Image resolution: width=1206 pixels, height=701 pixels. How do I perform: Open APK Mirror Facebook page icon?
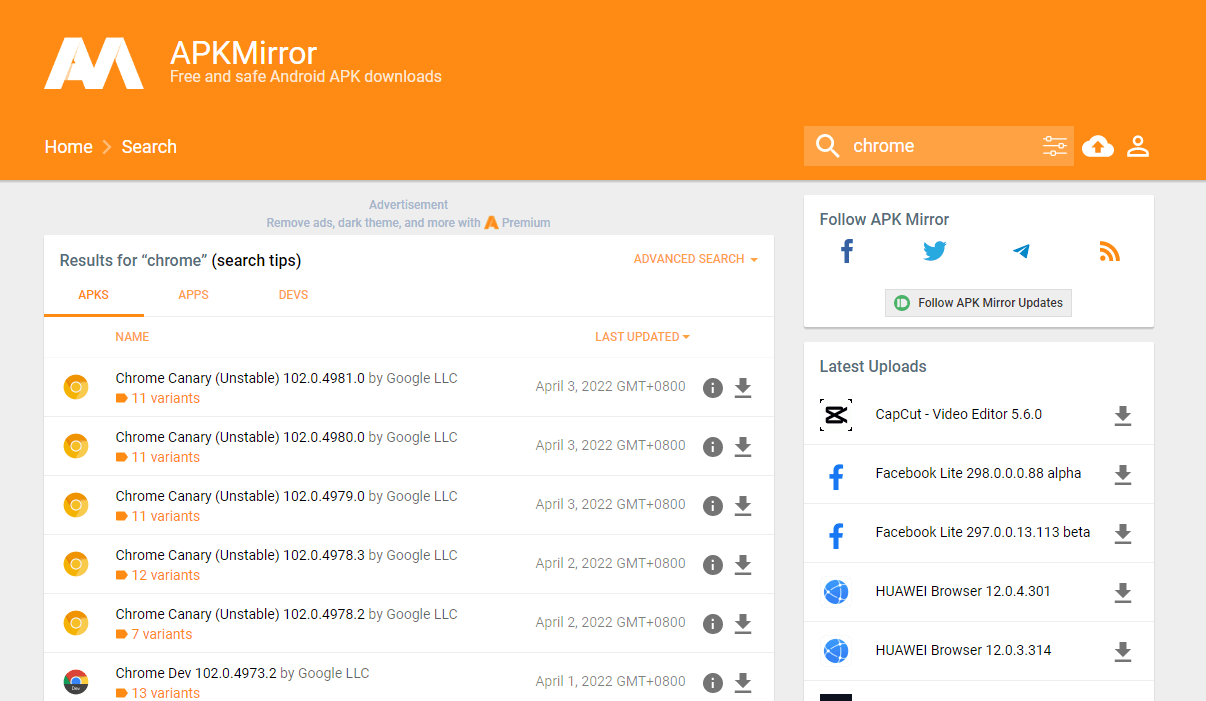[x=847, y=251]
